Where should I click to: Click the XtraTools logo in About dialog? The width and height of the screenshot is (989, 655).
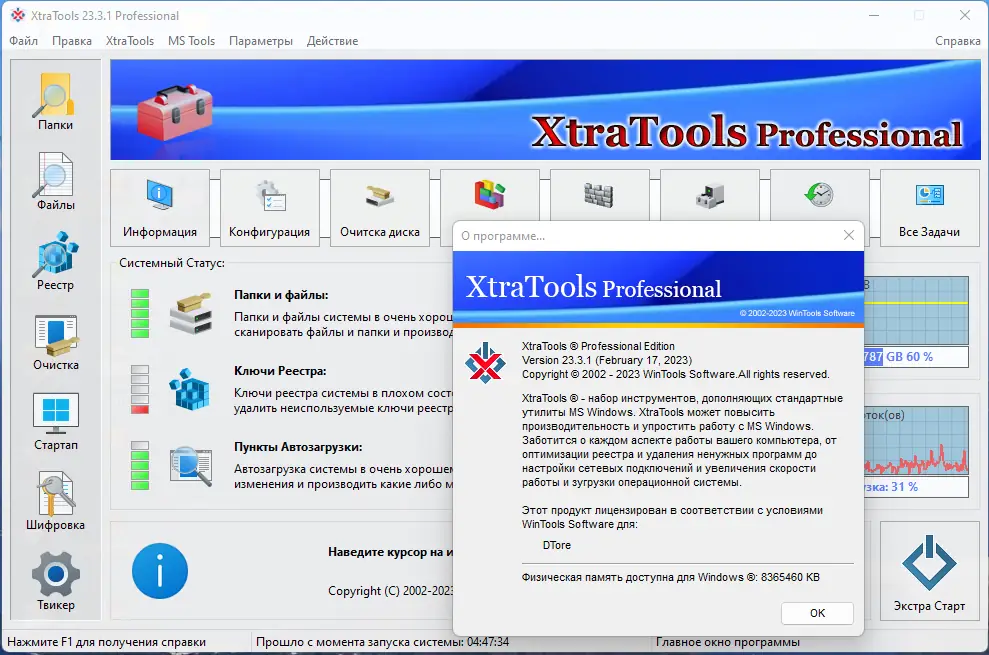tap(485, 363)
